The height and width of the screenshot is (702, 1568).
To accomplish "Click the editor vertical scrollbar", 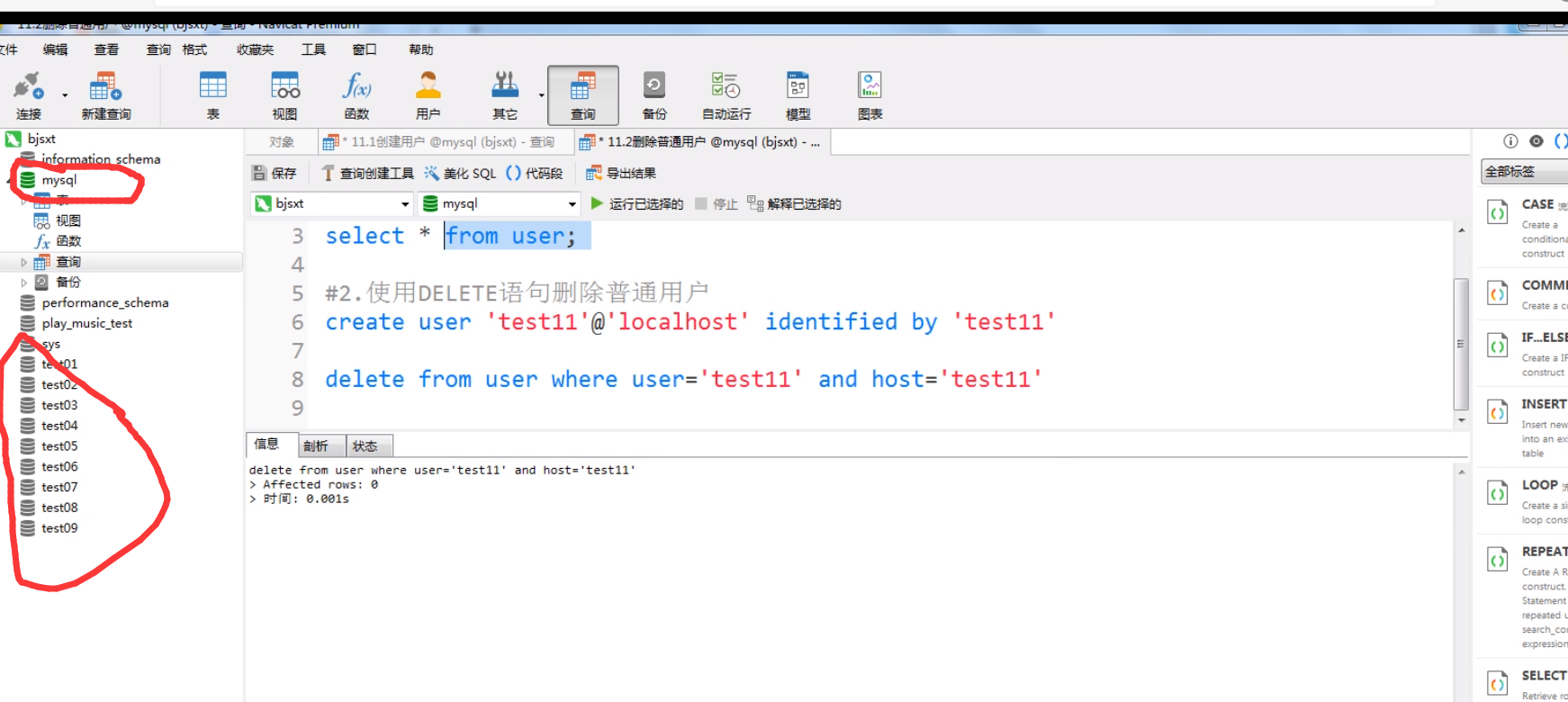I will pyautogui.click(x=1462, y=344).
